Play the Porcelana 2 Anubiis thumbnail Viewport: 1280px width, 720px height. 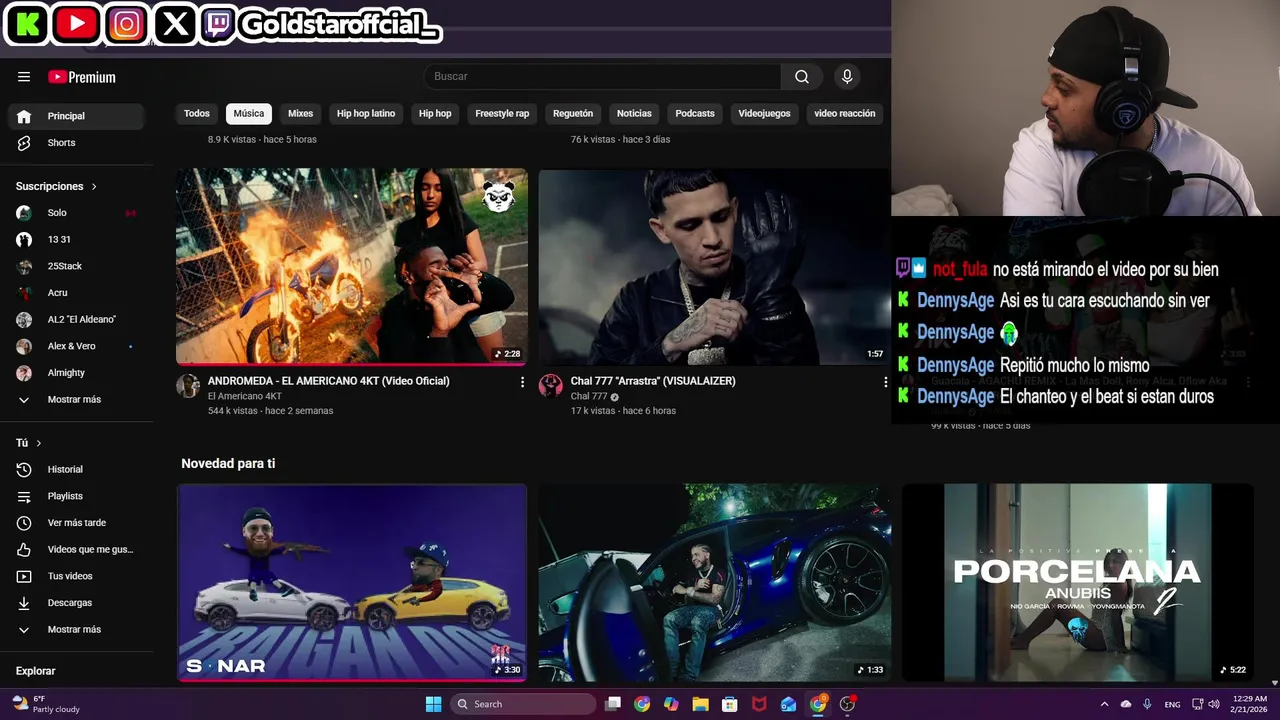(x=1077, y=583)
